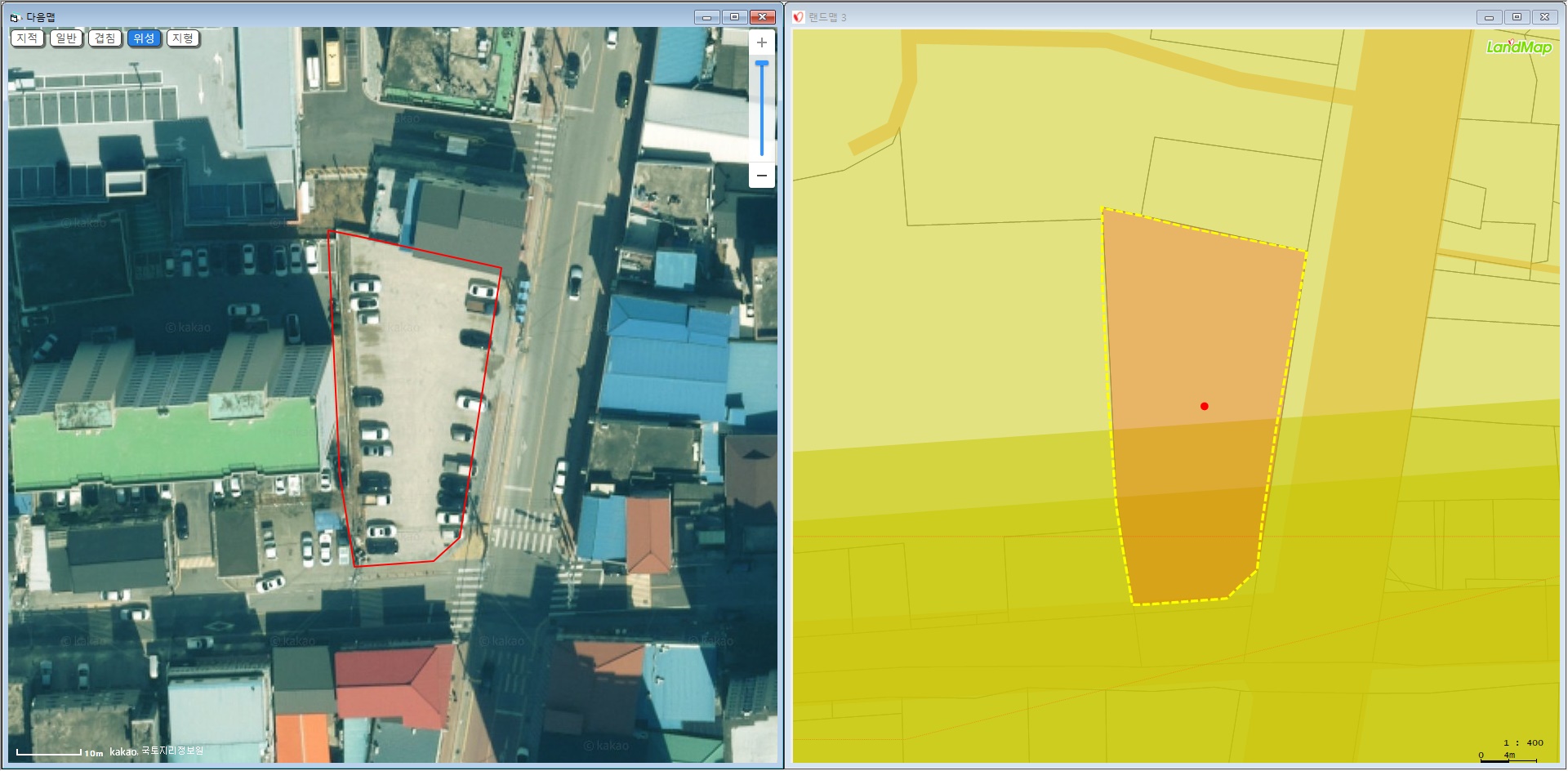Enable 겹침 overlay map mode

coord(105,38)
